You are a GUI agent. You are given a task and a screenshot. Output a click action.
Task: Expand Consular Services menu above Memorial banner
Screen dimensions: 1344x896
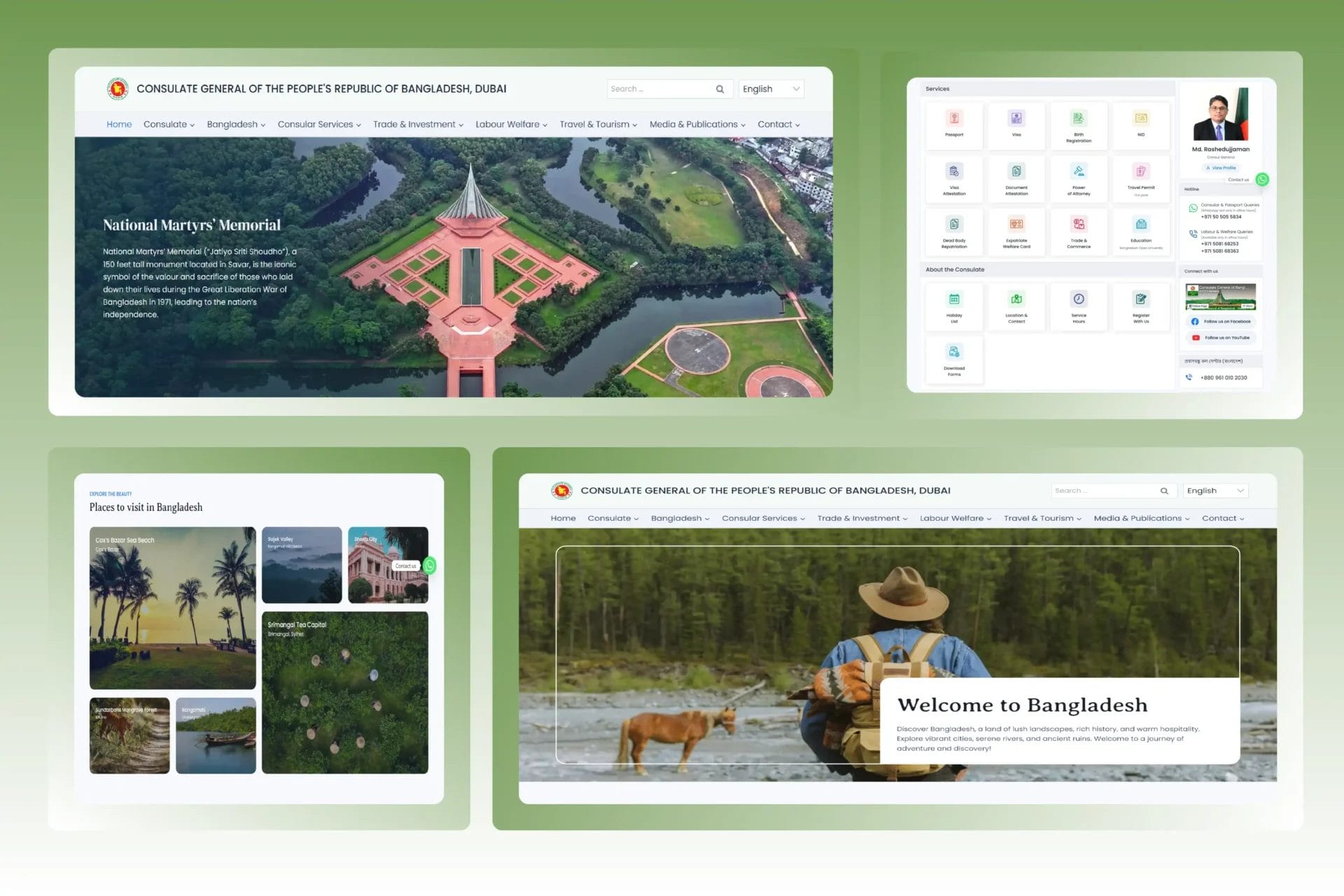click(318, 125)
